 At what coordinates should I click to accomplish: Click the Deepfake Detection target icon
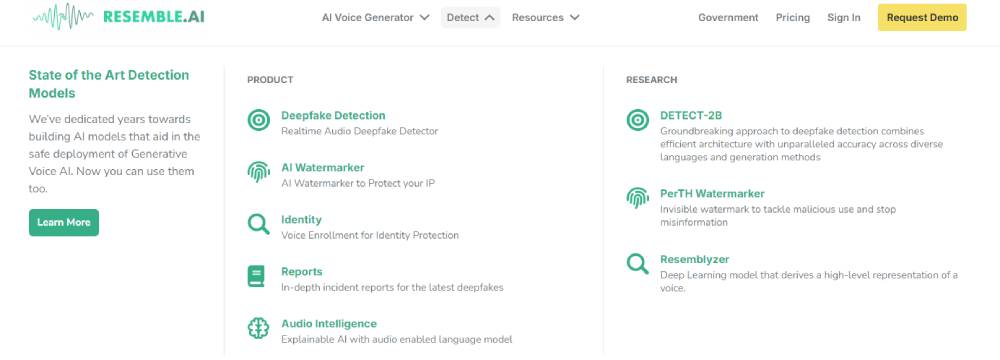click(258, 120)
